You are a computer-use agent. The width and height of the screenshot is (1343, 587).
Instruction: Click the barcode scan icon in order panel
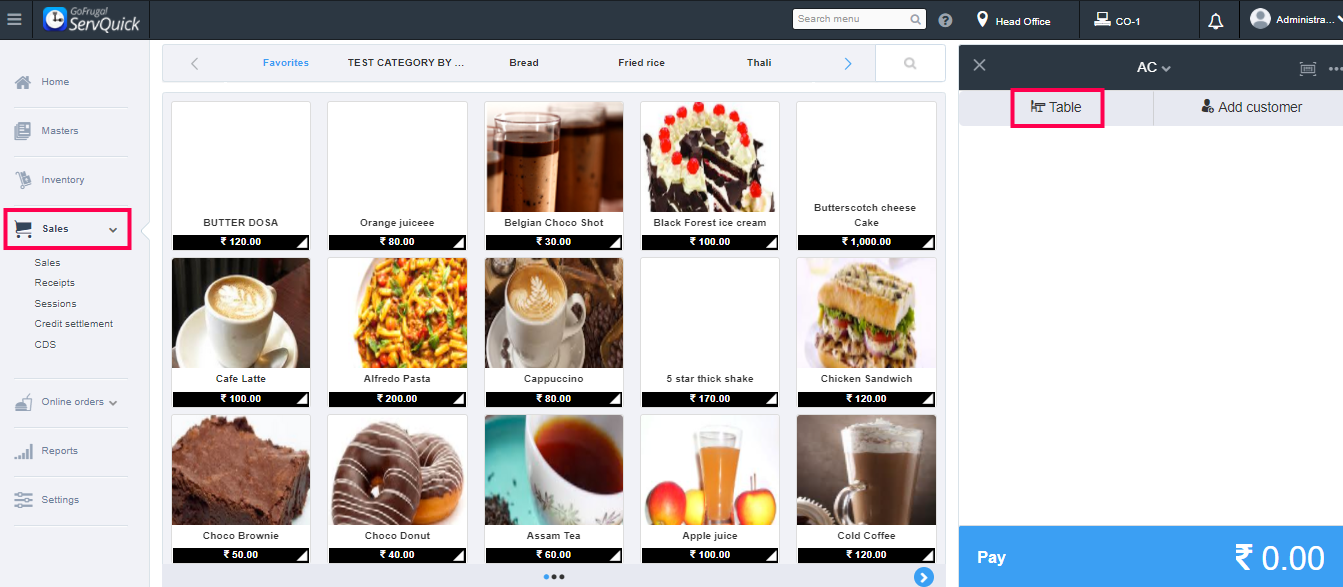(x=1307, y=68)
